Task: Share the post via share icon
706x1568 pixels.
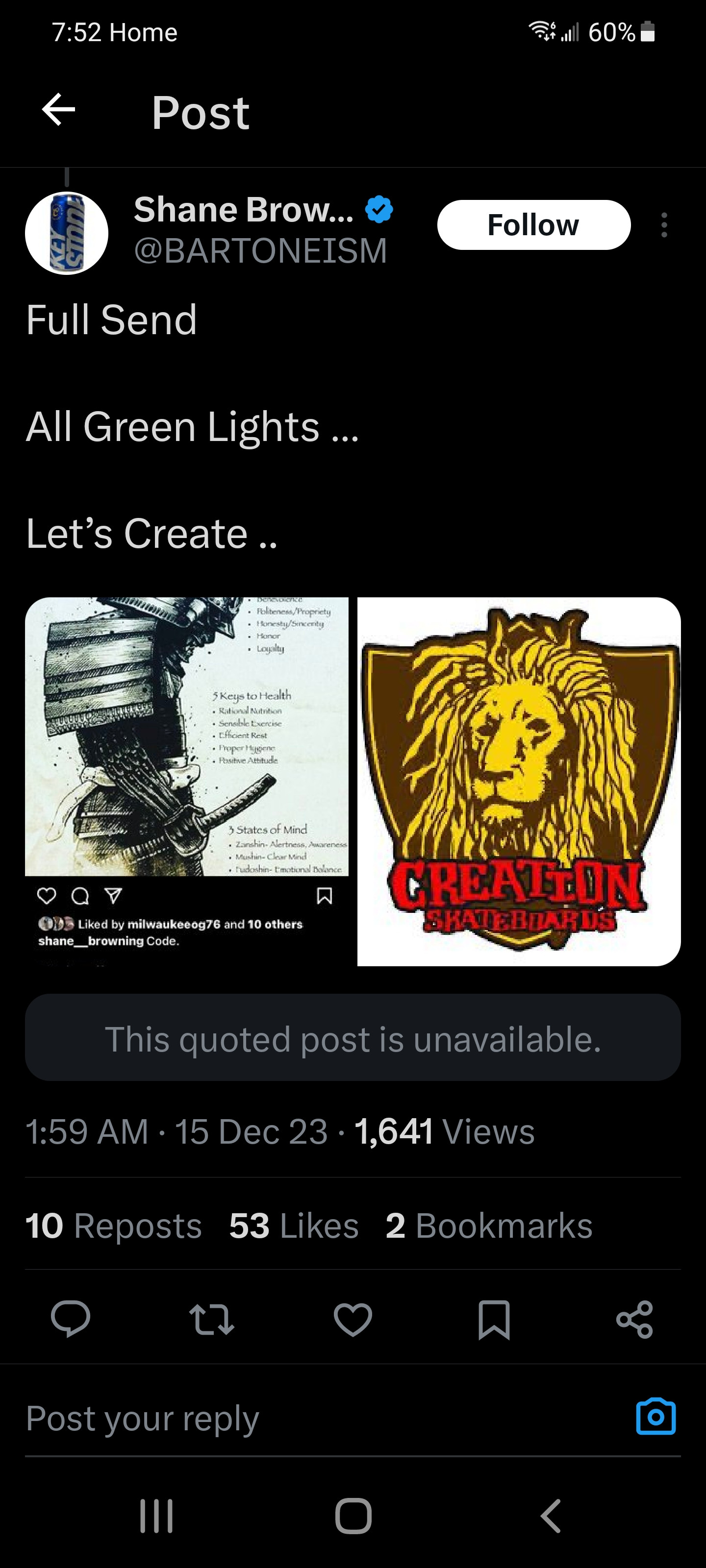Action: click(635, 1319)
